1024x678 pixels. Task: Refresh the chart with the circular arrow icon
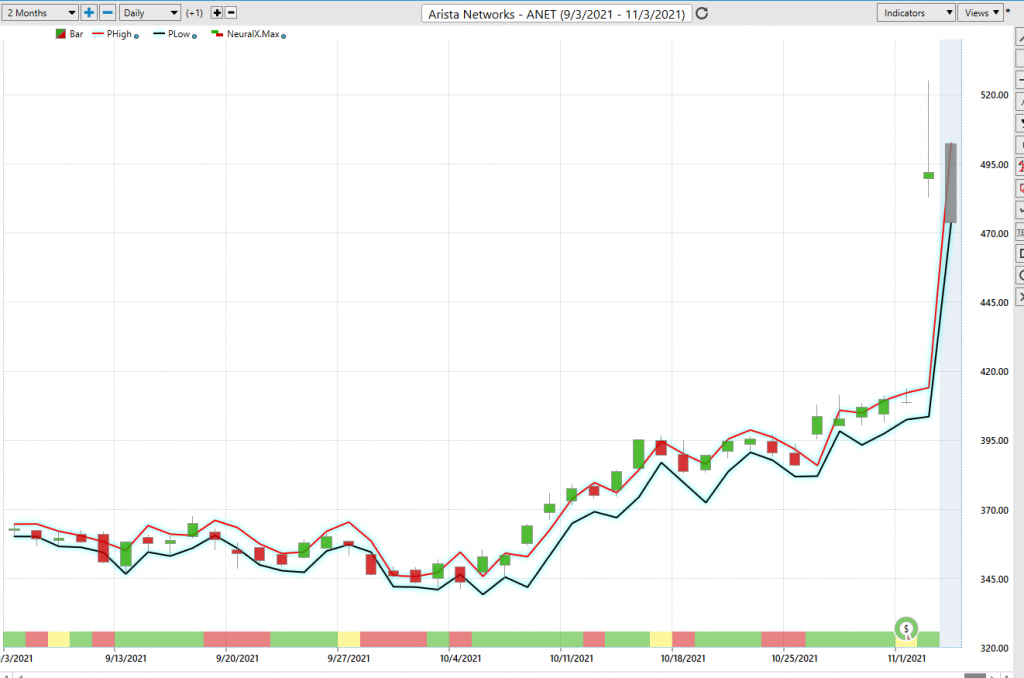(x=702, y=14)
